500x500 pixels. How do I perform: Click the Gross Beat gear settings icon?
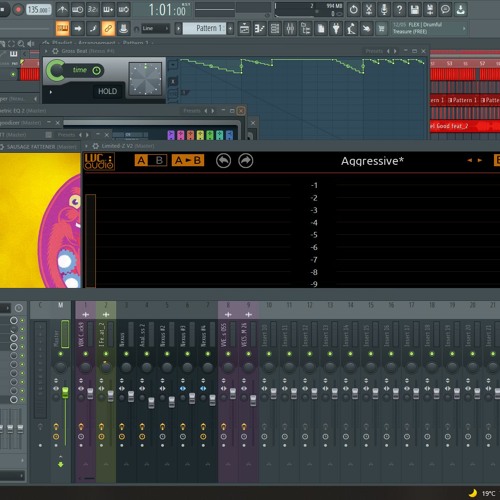[55, 51]
